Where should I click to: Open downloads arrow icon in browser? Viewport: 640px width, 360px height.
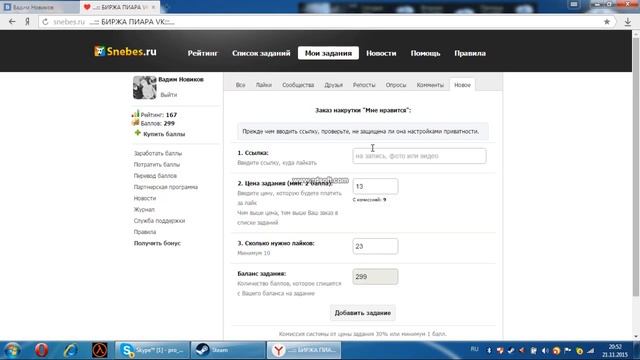point(628,22)
